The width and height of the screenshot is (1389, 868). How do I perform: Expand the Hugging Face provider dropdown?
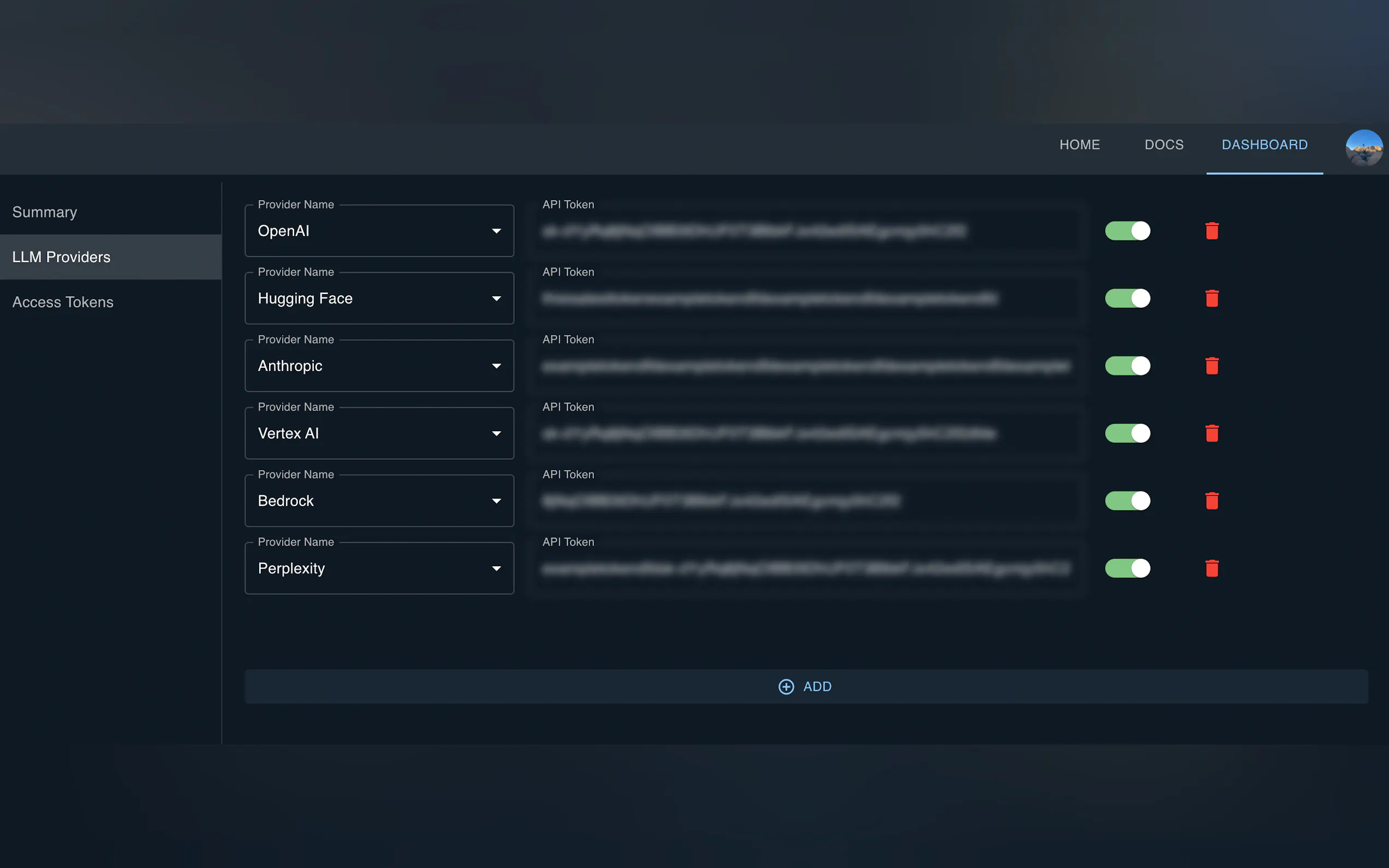coord(379,298)
